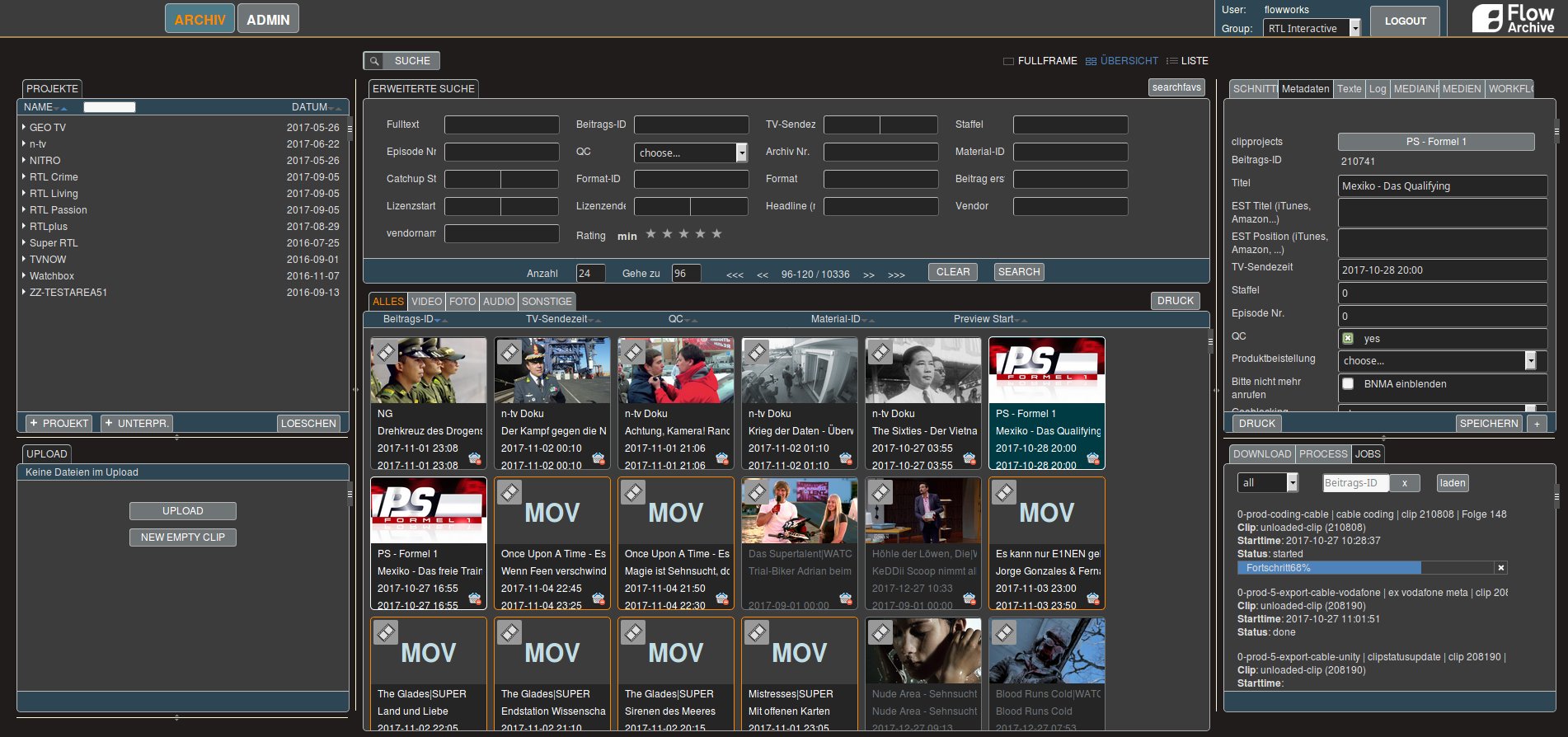Switch to the LISTE view icon
Viewport: 1568px width, 737px height.
pyautogui.click(x=1171, y=61)
